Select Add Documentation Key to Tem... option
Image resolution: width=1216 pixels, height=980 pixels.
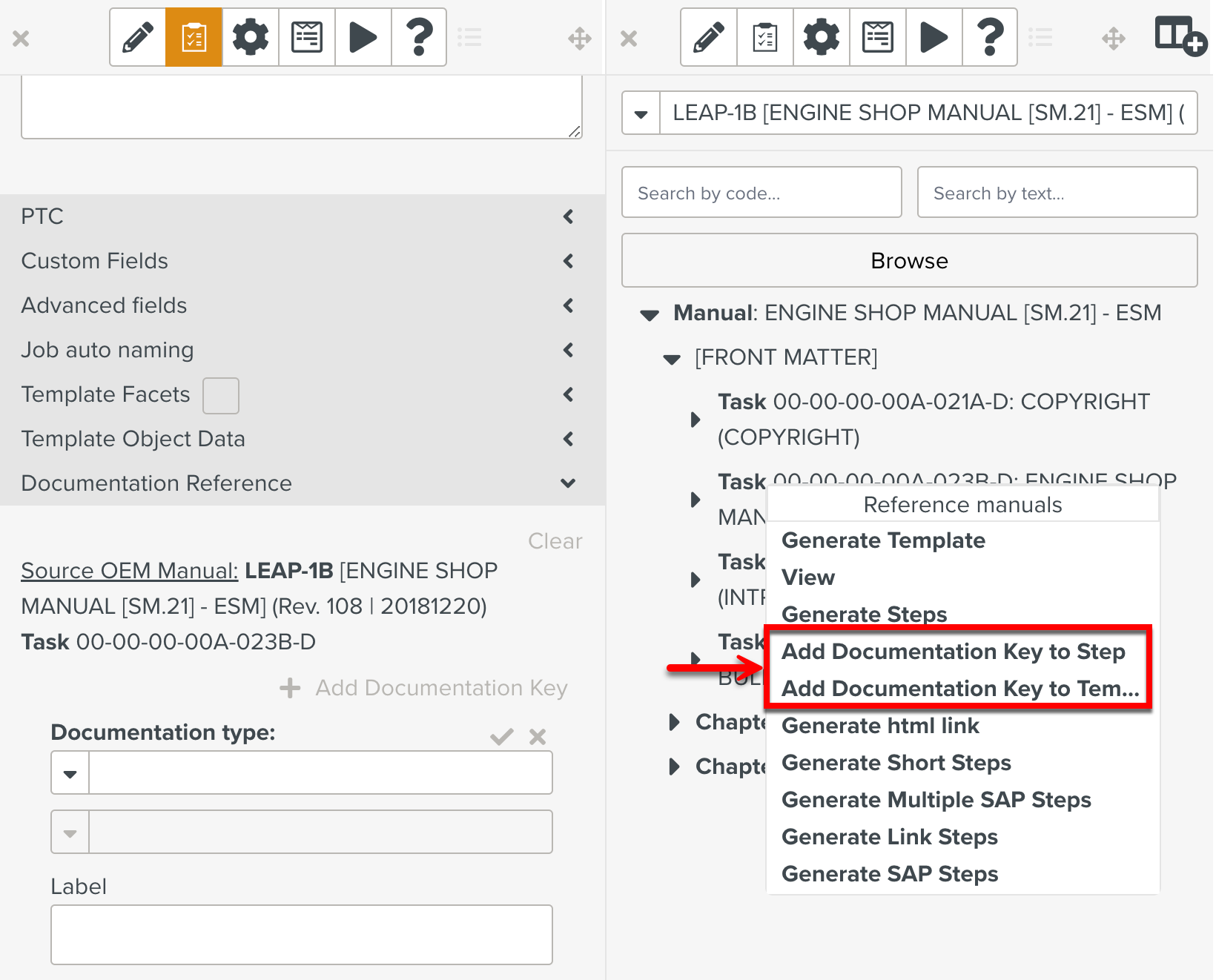click(x=960, y=689)
